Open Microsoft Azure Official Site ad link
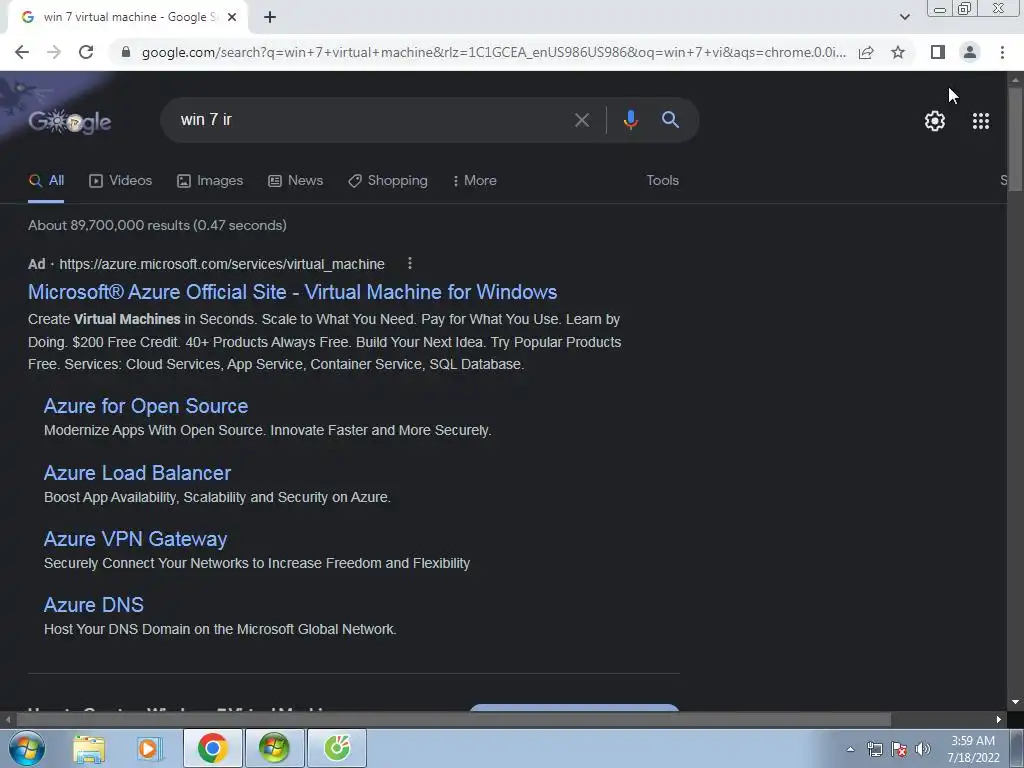 [293, 292]
